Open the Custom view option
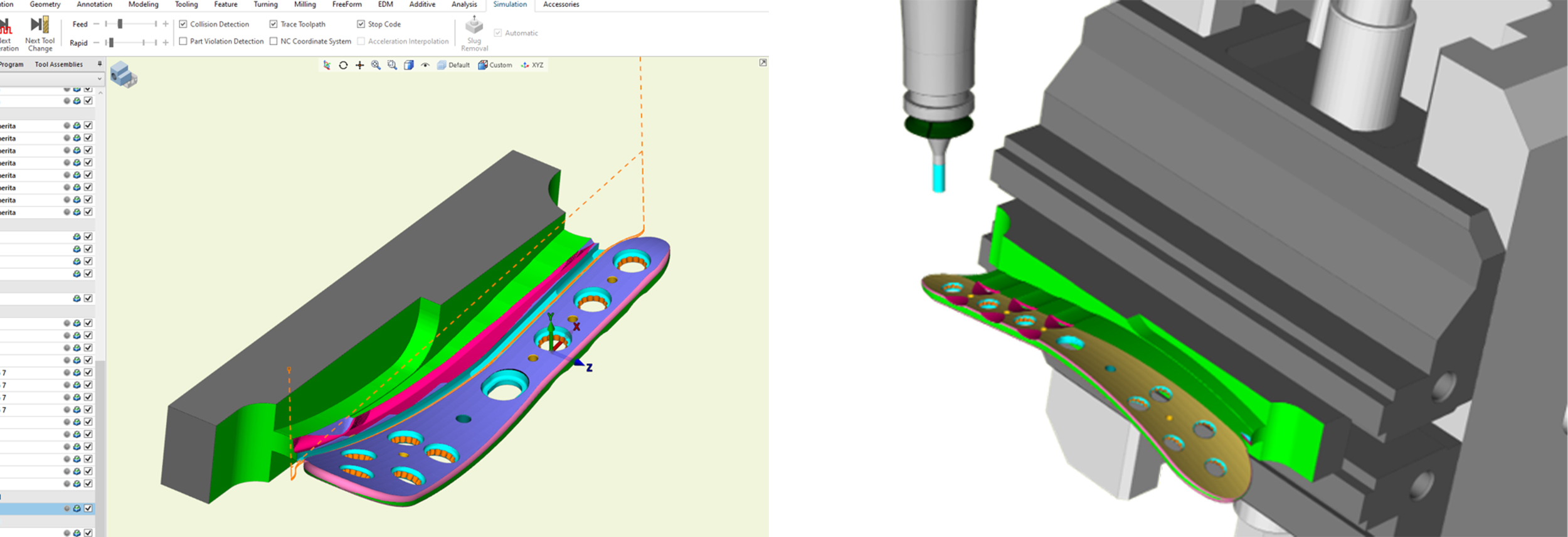Image resolution: width=1568 pixels, height=537 pixels. point(495,65)
